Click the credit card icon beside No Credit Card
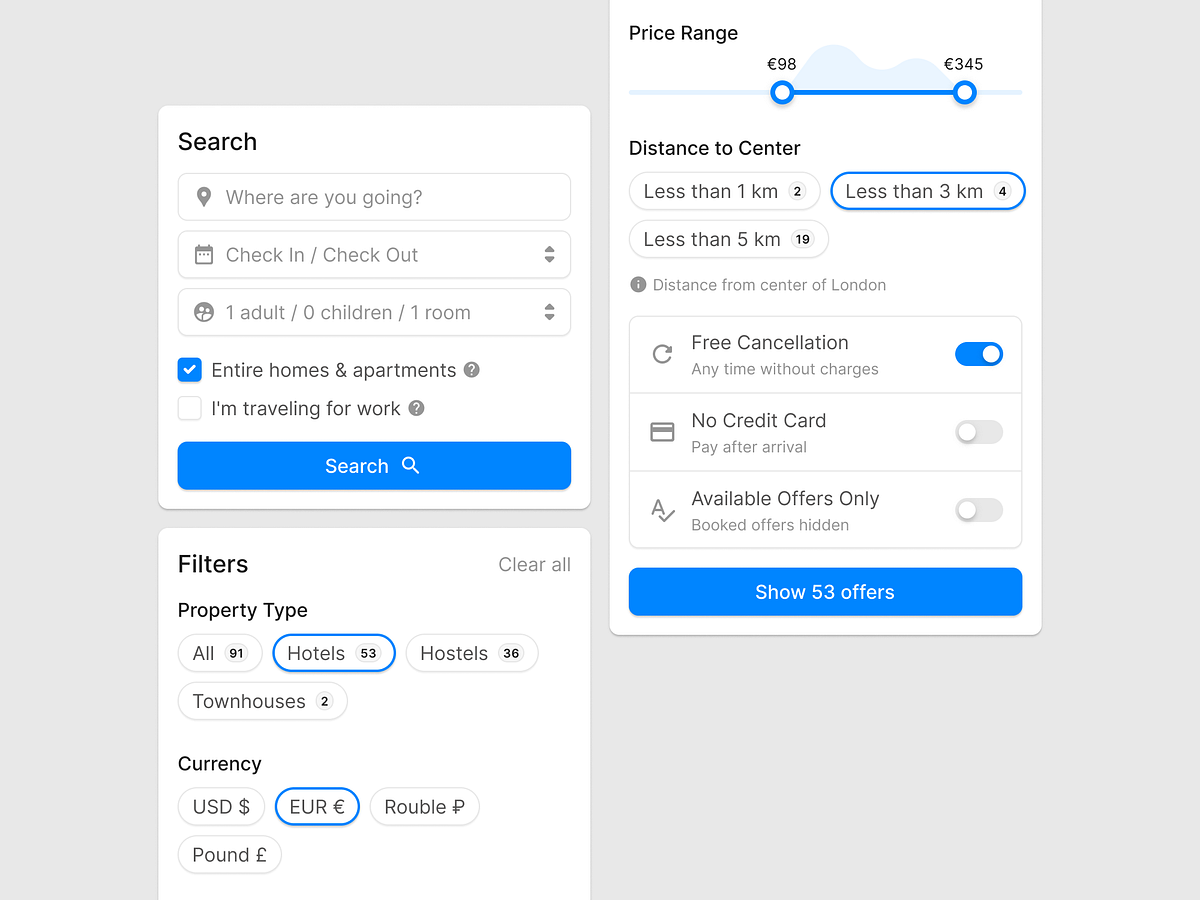The image size is (1200, 900). pyautogui.click(x=661, y=432)
